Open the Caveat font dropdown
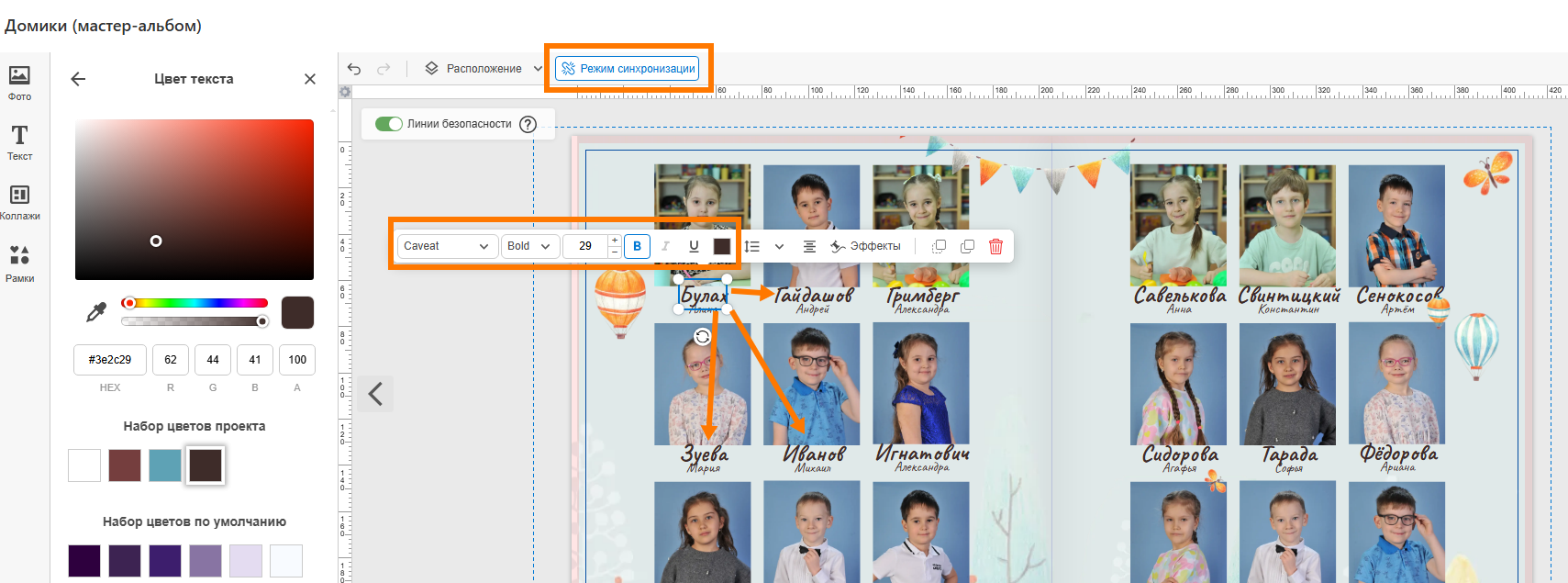Screen dimensions: 1568x583 pyautogui.click(x=447, y=246)
